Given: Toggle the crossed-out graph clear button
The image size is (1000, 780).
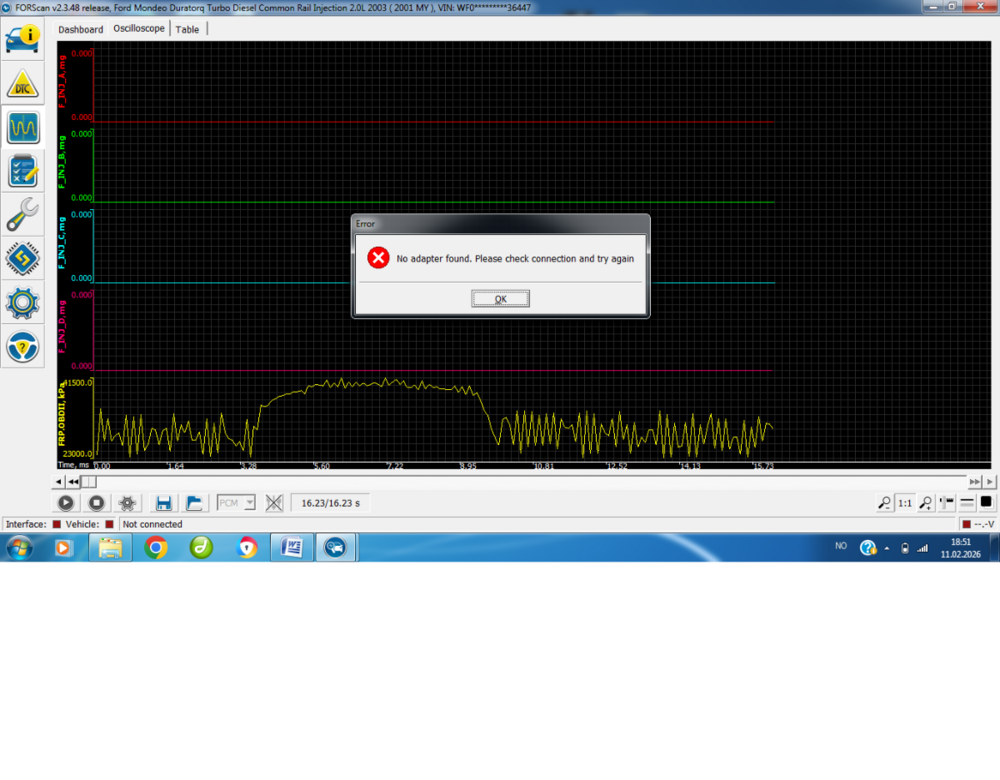Looking at the screenshot, I should (274, 503).
